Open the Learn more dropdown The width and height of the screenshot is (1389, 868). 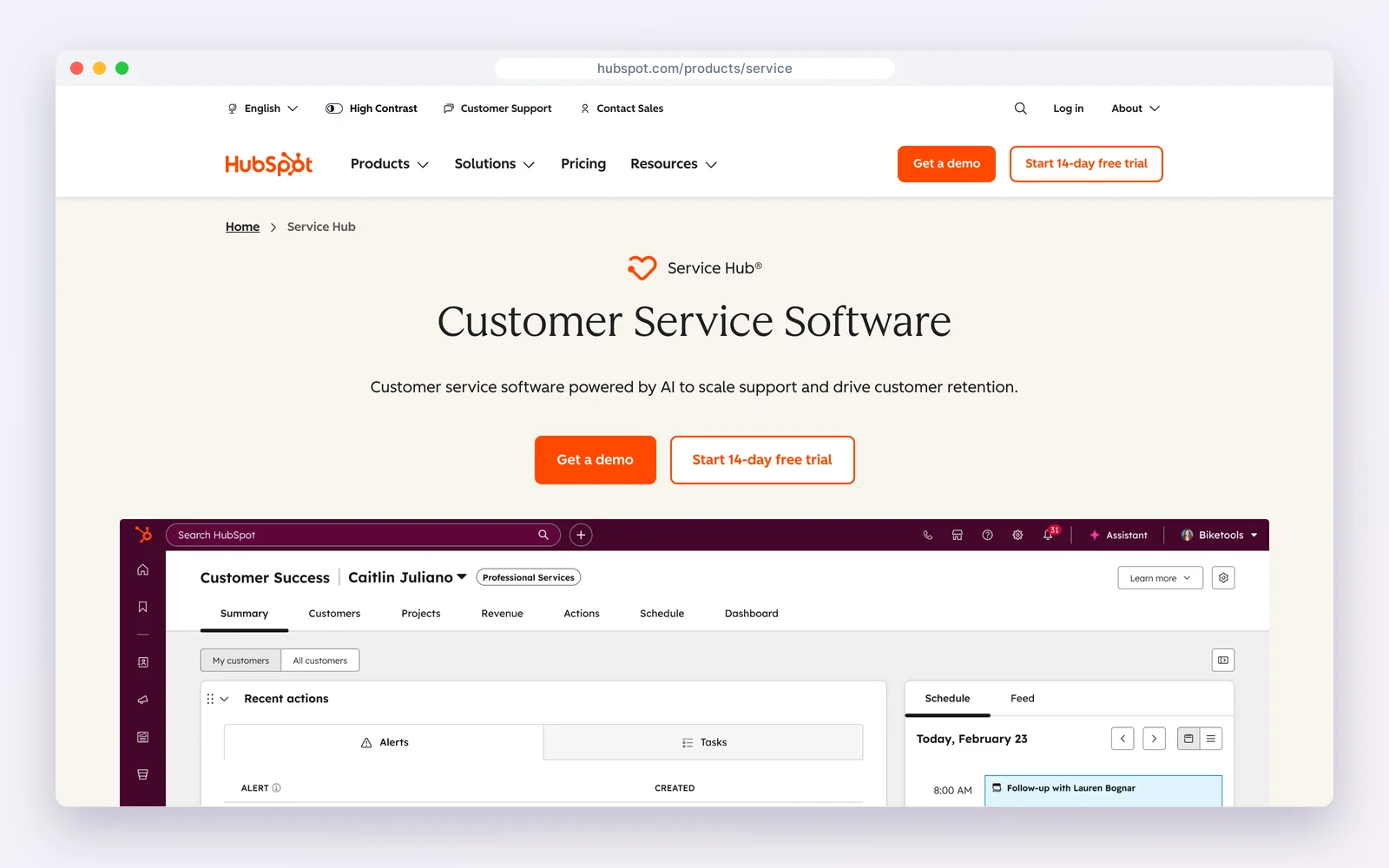click(x=1160, y=578)
